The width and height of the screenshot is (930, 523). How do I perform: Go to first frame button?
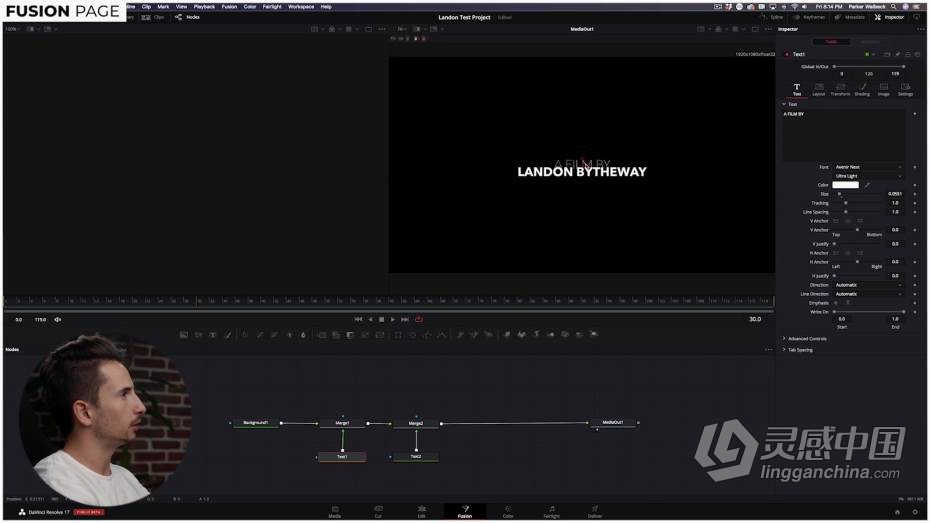(x=358, y=320)
